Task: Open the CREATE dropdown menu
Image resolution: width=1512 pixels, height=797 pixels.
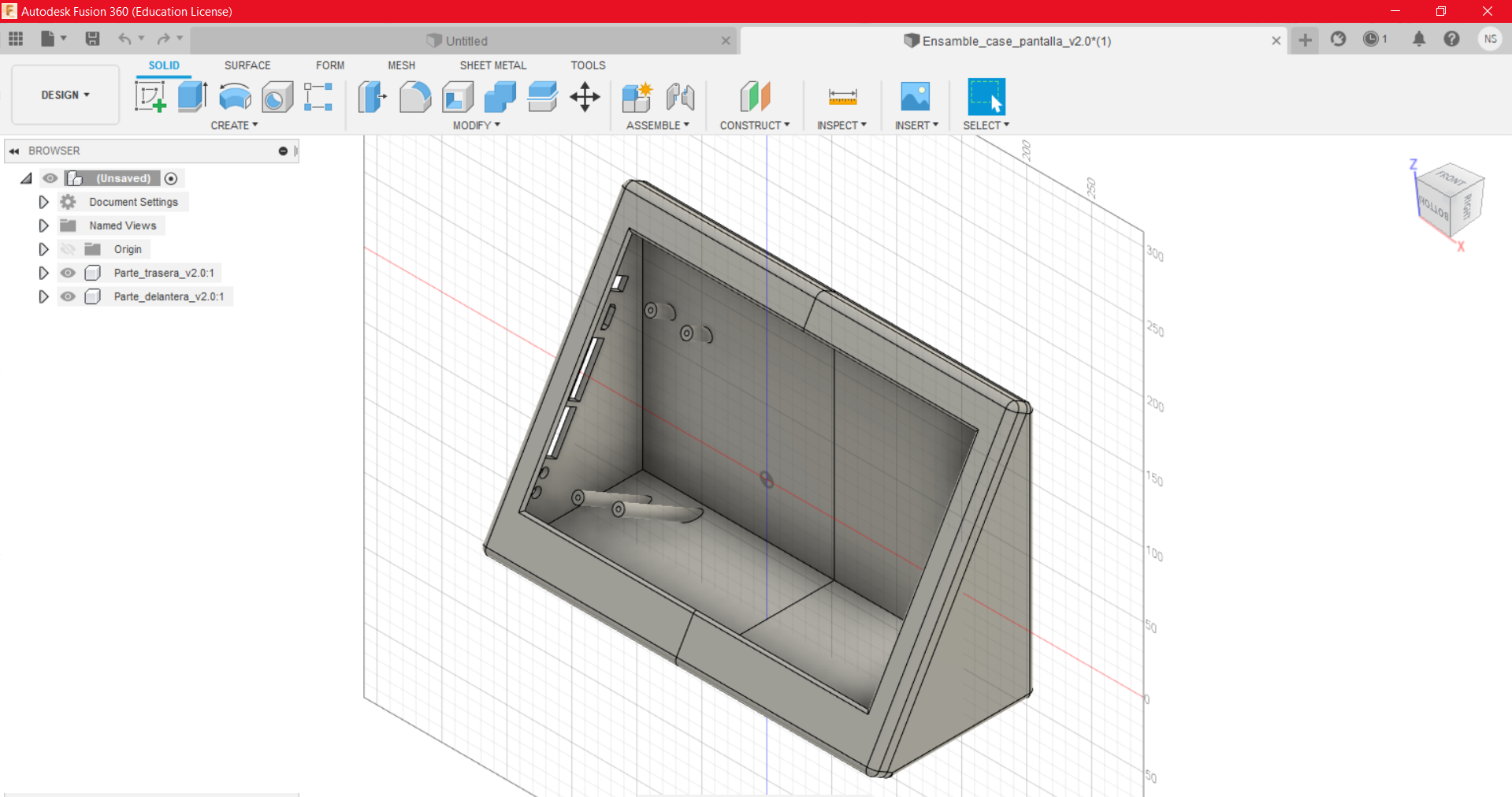Action: tap(234, 125)
